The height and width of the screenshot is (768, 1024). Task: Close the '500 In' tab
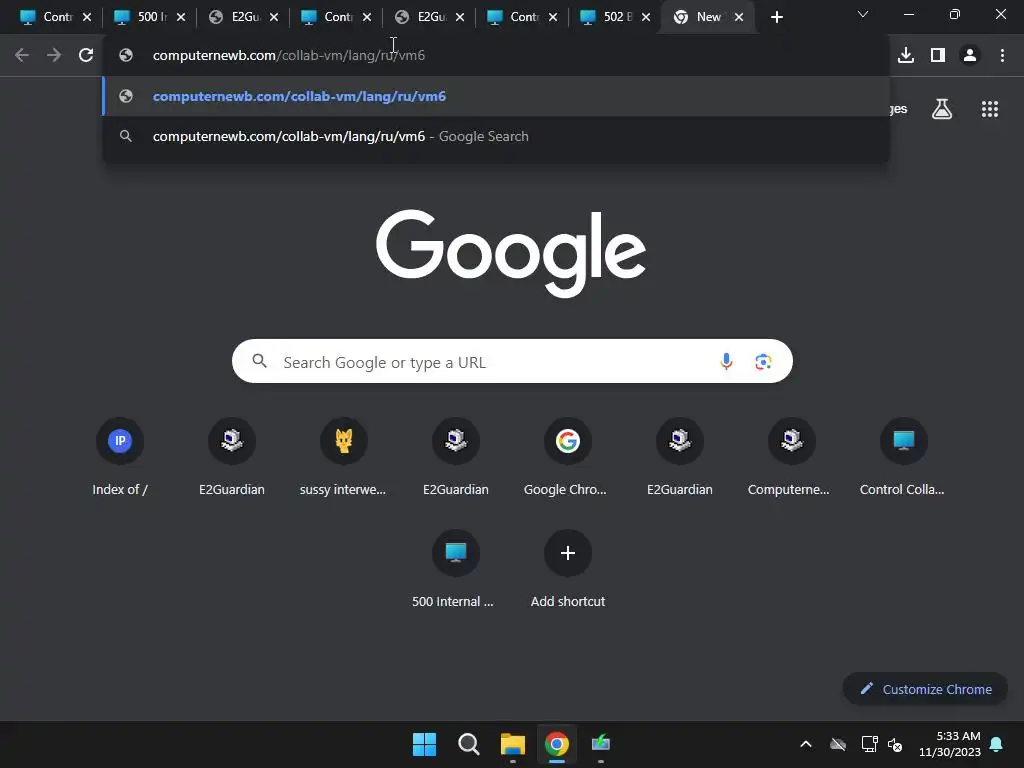coord(181,18)
